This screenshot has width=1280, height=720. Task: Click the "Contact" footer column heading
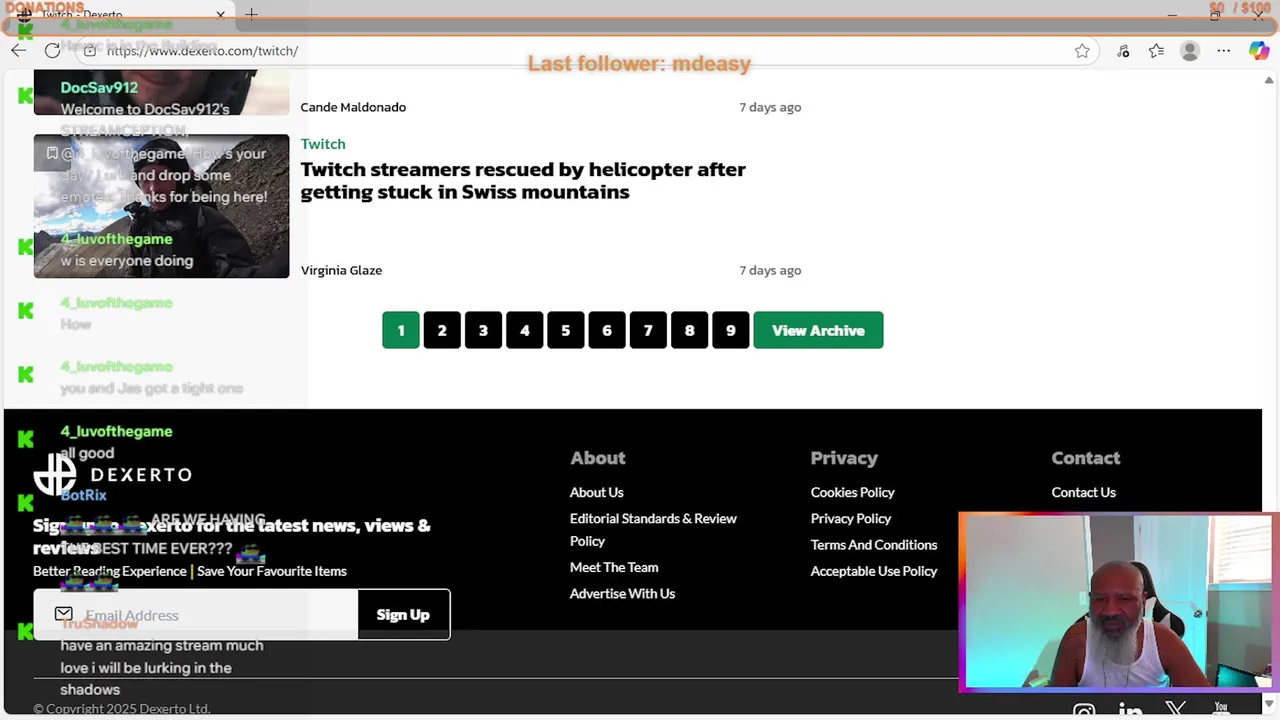pos(1086,458)
